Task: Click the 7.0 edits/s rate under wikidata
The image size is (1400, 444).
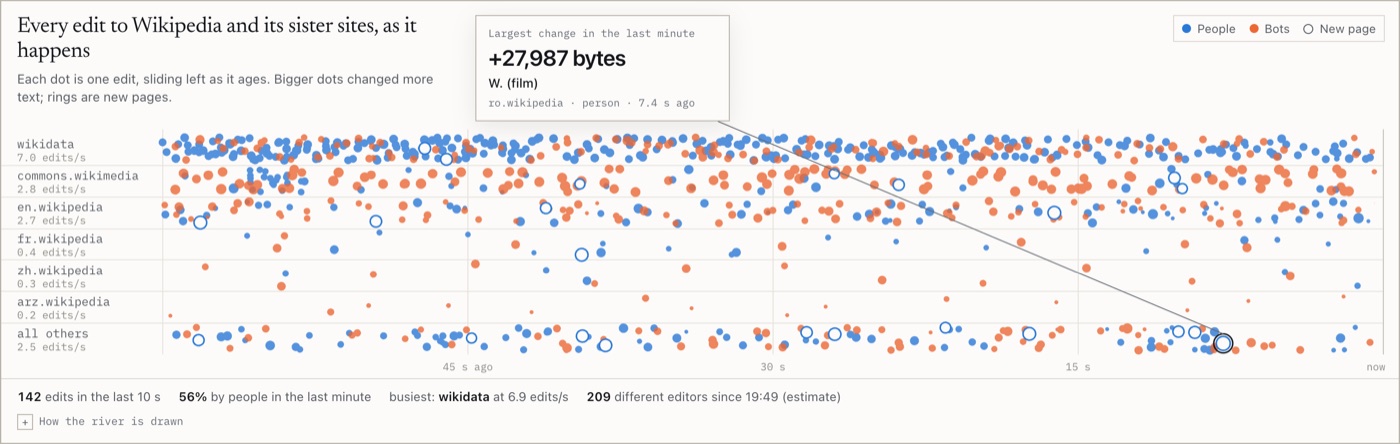Action: (51, 158)
